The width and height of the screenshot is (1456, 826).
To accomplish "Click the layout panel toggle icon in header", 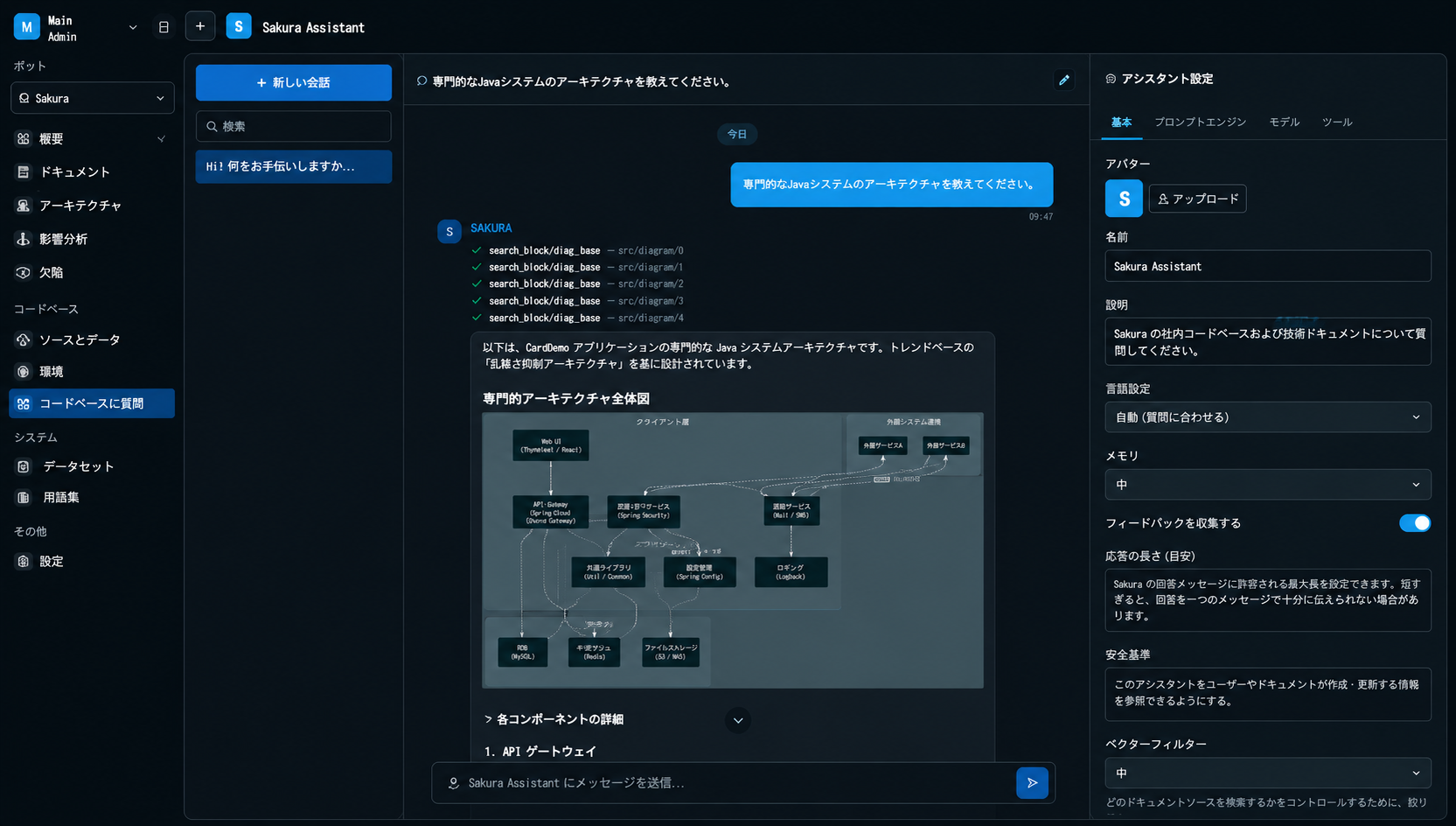I will 164,27.
